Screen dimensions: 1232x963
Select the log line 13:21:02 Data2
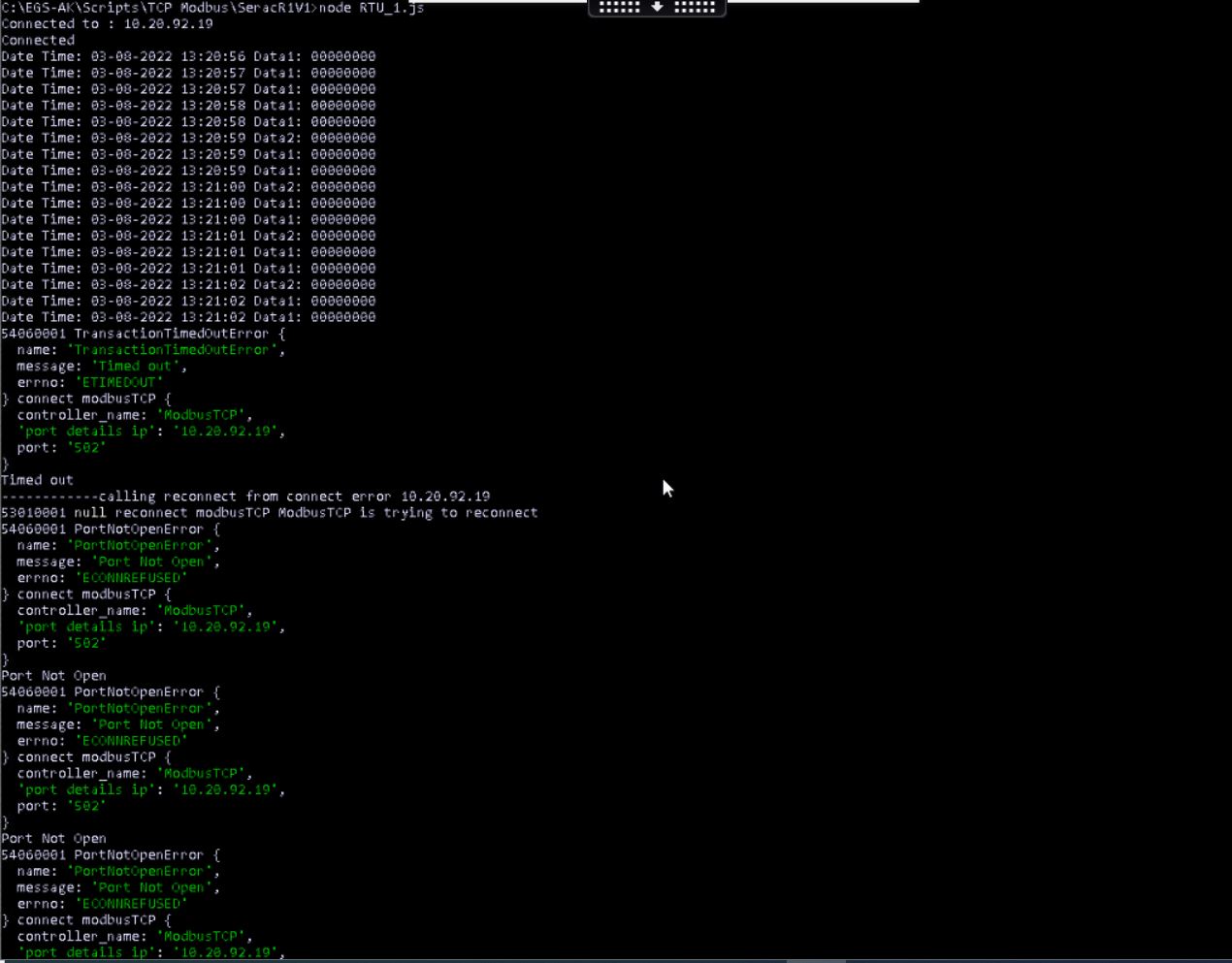click(x=188, y=285)
